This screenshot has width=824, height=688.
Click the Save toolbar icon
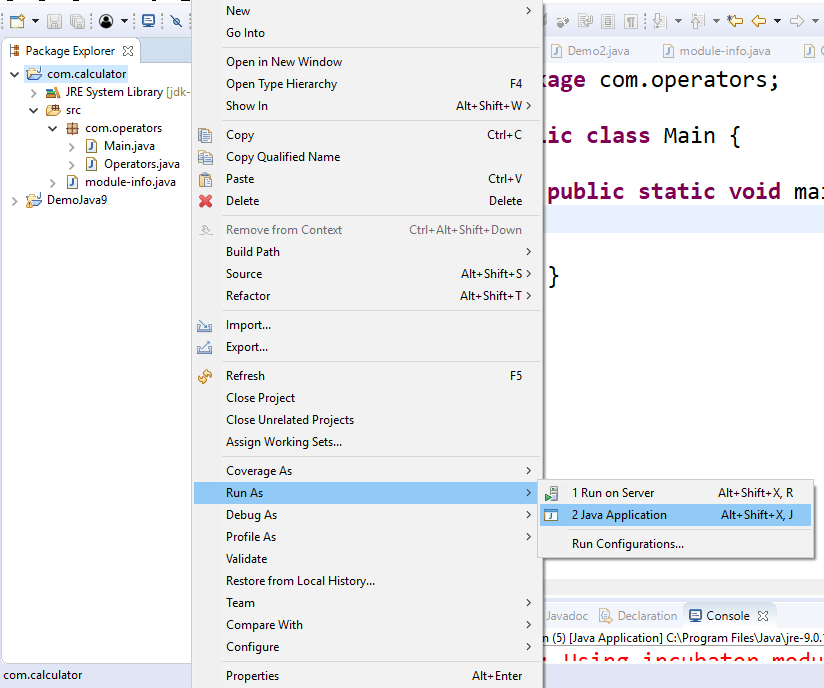(55, 20)
